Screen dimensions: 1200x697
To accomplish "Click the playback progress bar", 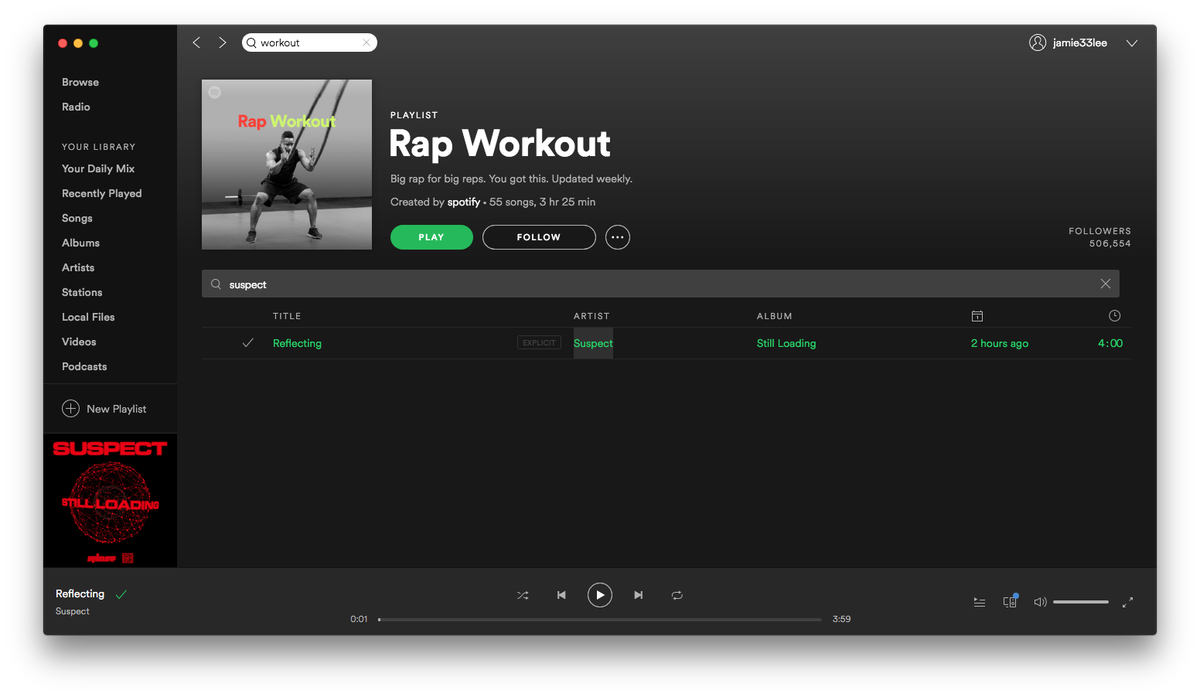I will click(600, 619).
